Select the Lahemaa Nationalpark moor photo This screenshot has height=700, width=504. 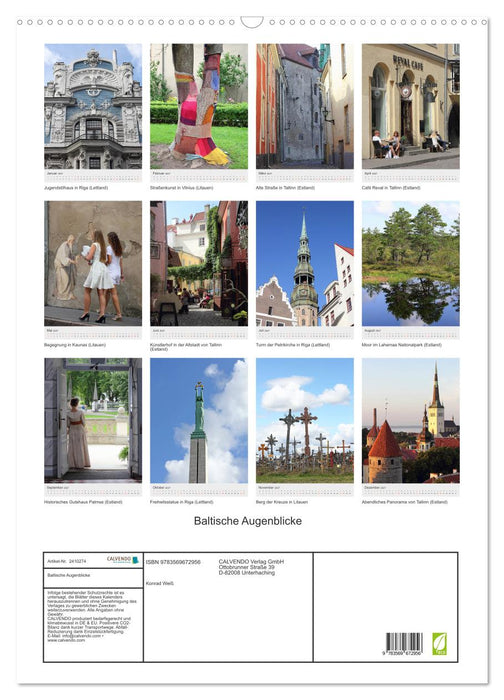[x=410, y=263]
